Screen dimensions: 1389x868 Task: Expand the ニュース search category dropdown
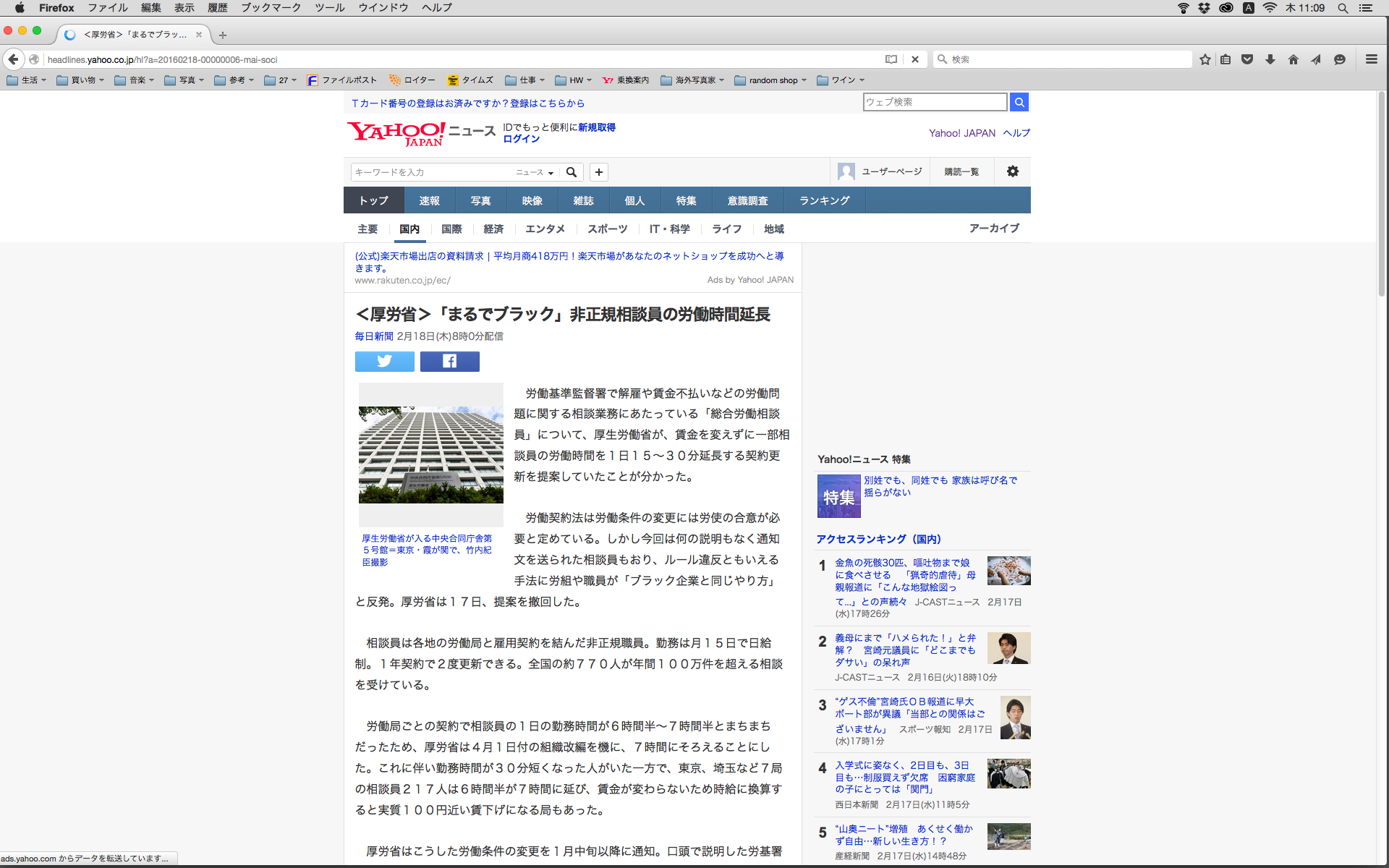tap(535, 172)
